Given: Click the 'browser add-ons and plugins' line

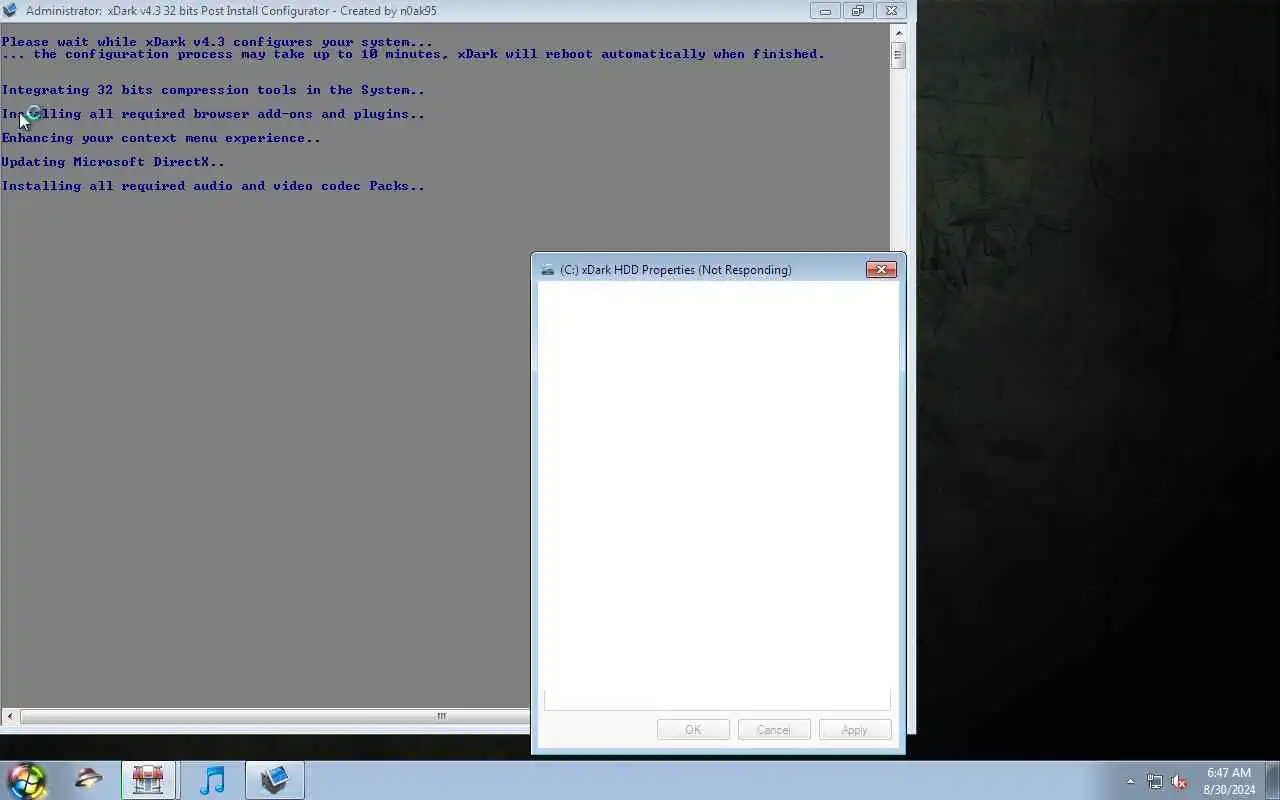Looking at the screenshot, I should point(213,114).
